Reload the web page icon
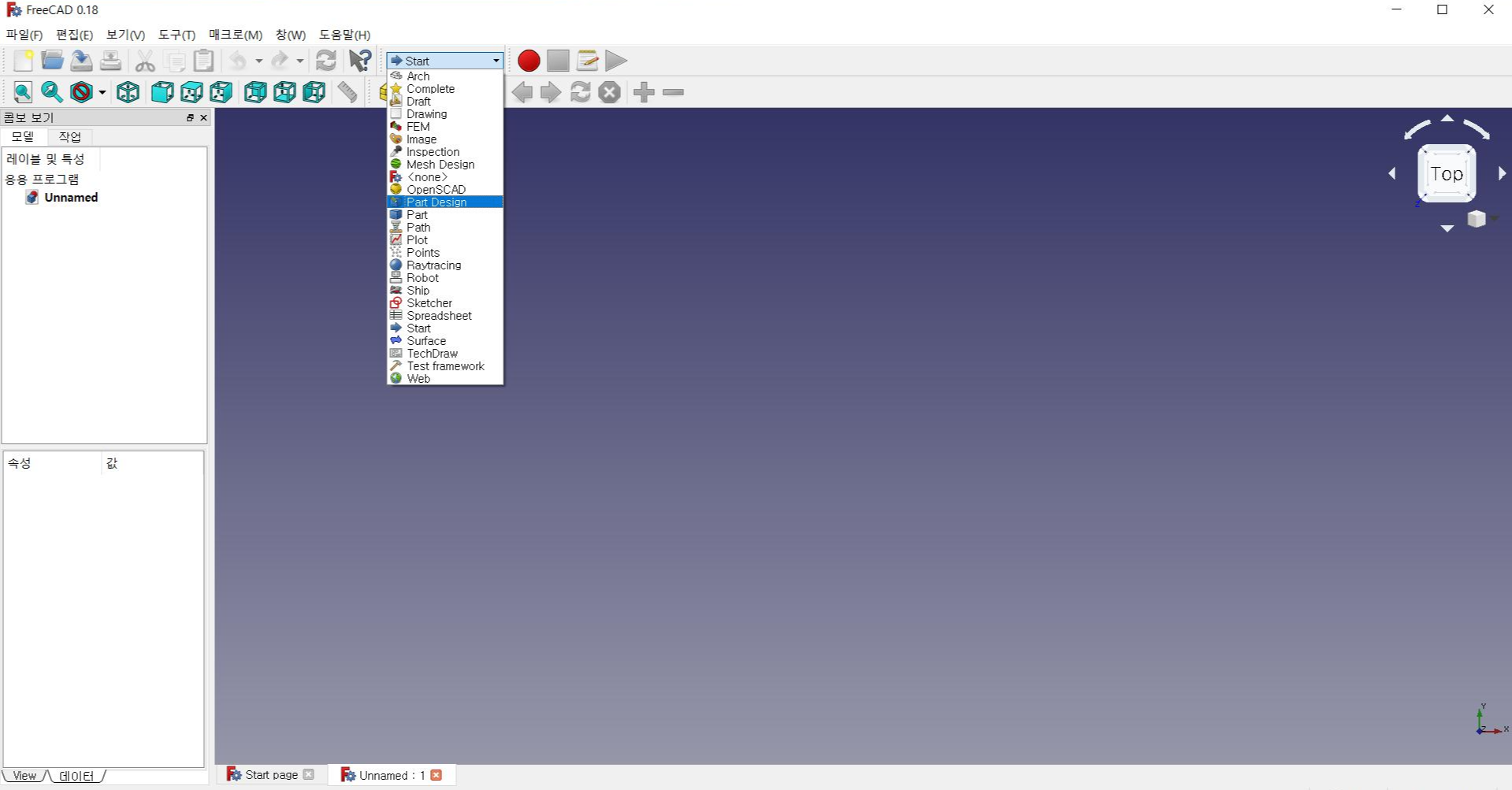Screen dimensions: 1512x790 581,92
